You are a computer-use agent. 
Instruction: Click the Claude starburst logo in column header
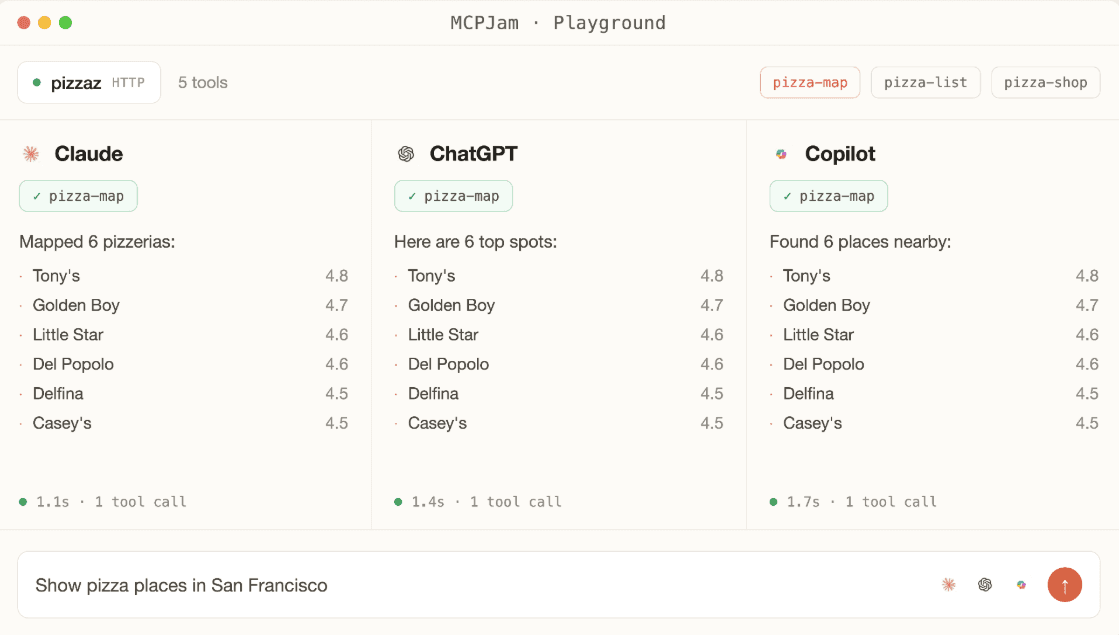31,154
